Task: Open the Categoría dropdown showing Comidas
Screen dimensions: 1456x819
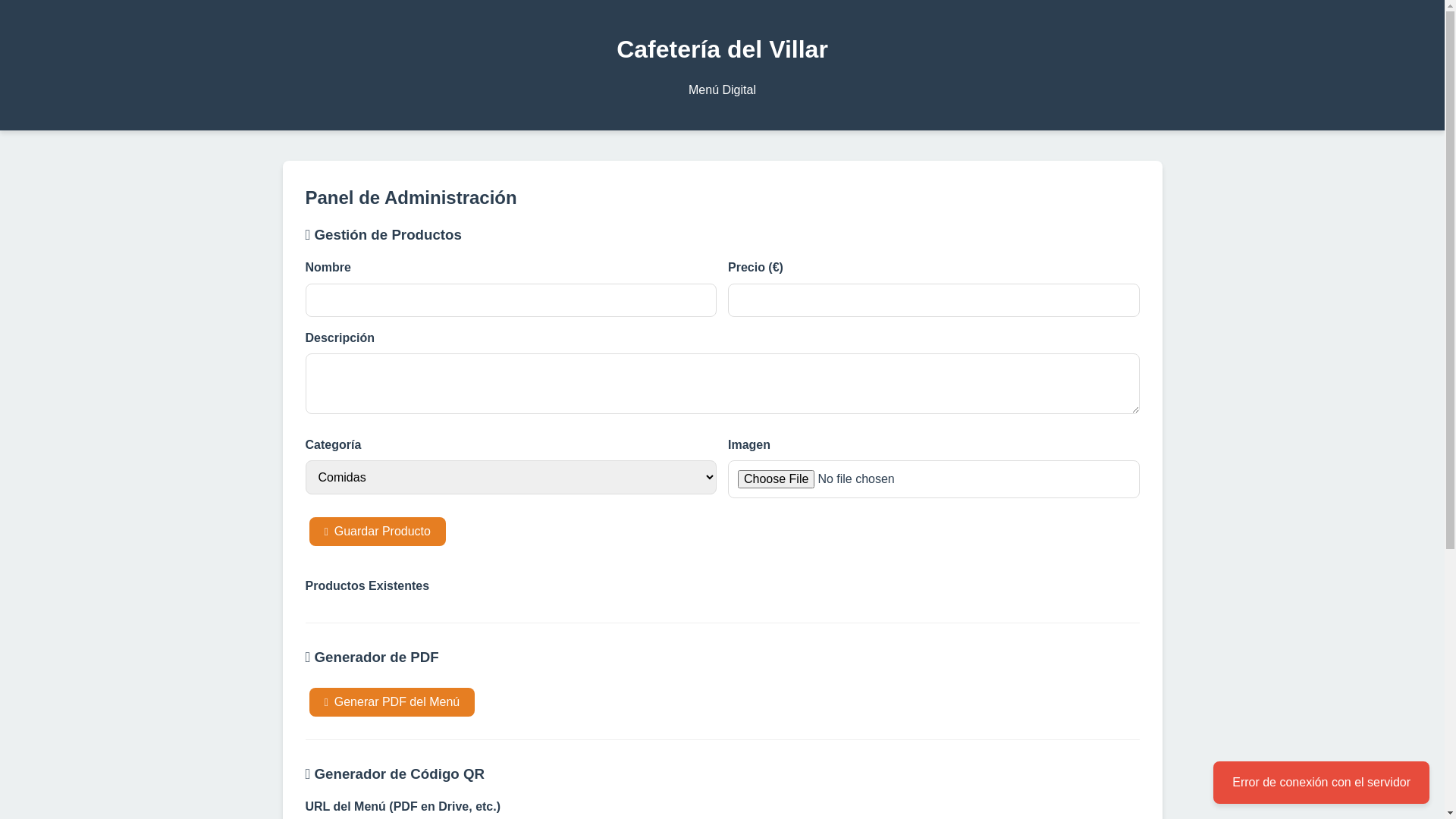Action: tap(510, 477)
